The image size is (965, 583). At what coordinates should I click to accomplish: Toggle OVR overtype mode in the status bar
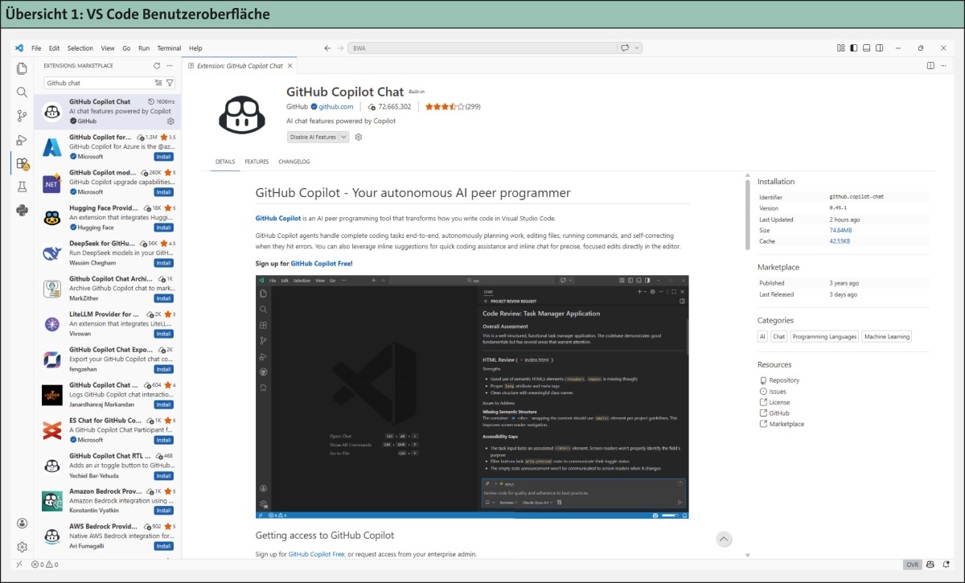click(912, 565)
